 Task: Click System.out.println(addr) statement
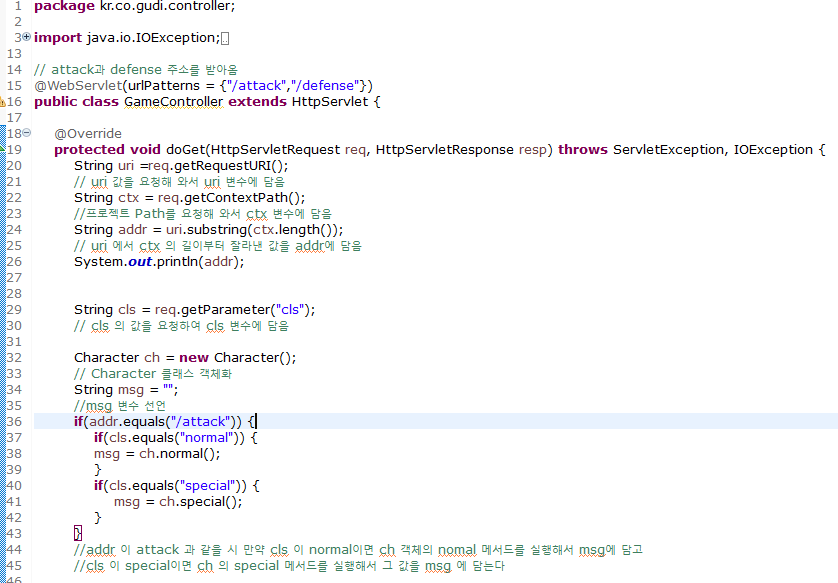159,262
